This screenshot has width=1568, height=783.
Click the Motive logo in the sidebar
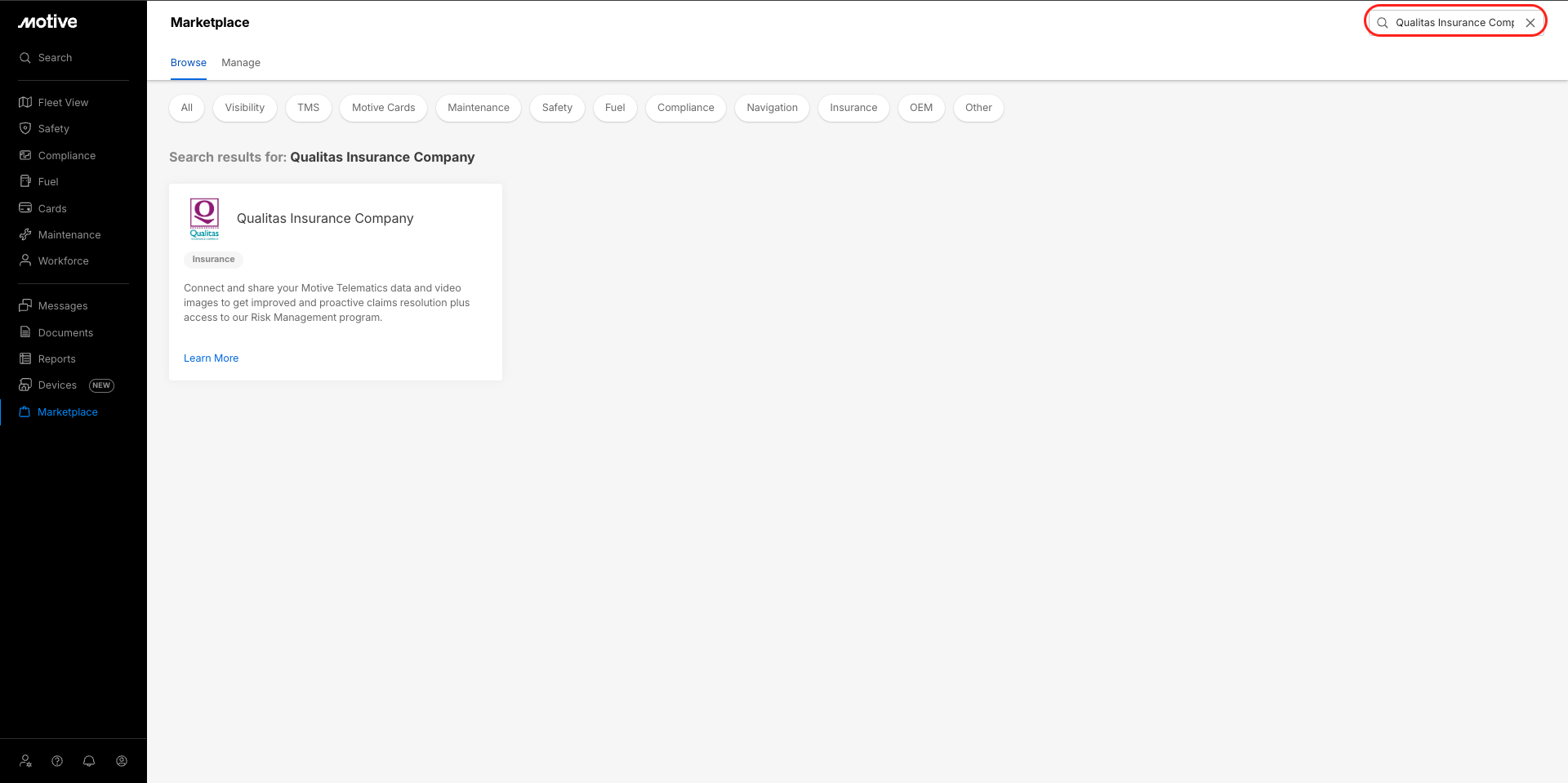47,22
